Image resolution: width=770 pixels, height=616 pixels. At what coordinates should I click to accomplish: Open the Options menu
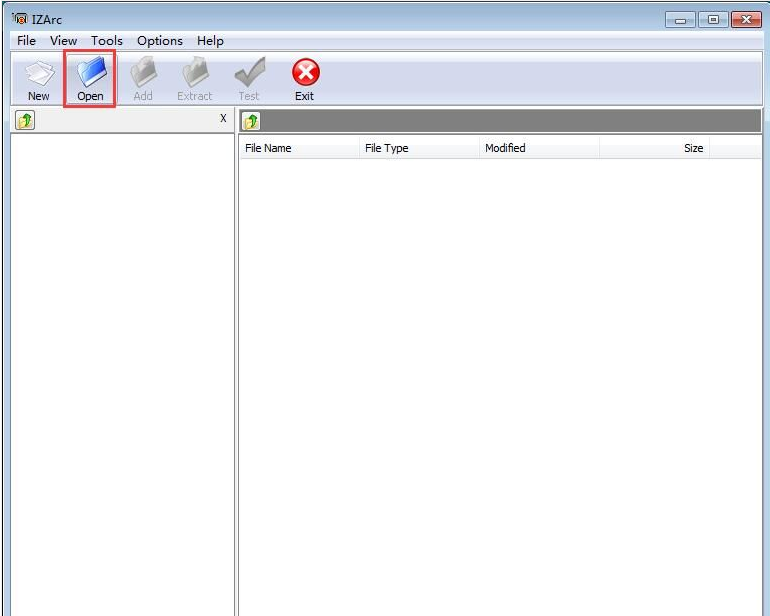[x=160, y=41]
